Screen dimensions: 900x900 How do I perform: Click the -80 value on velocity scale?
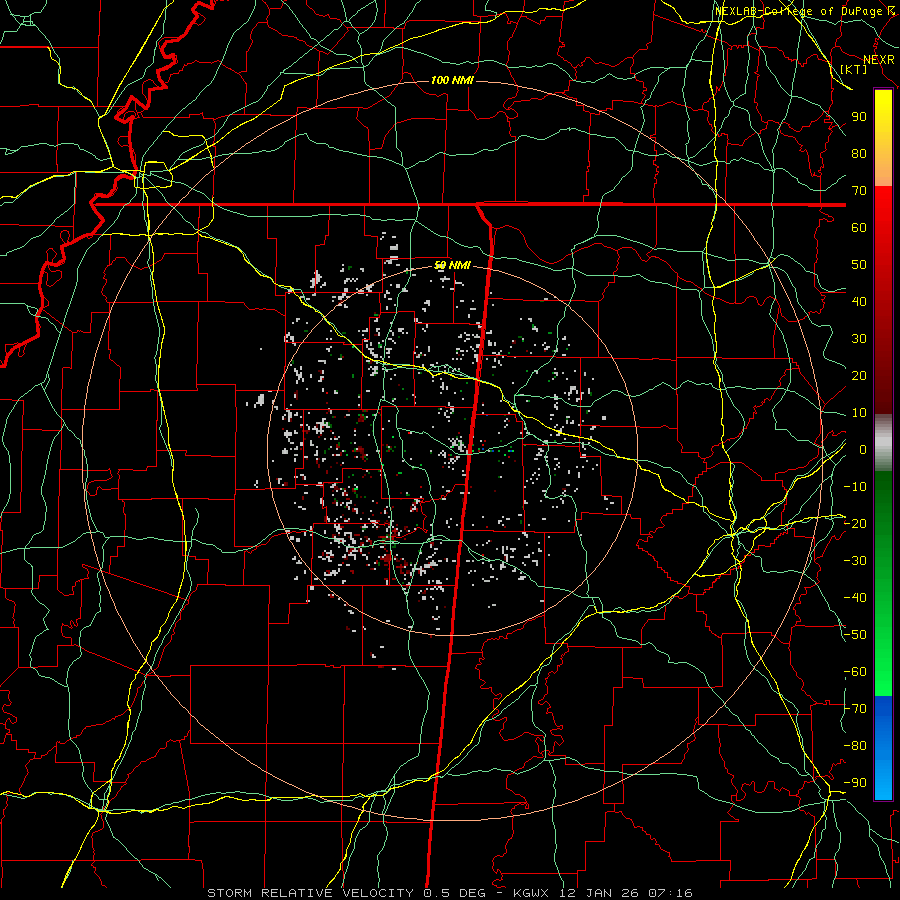pos(855,746)
